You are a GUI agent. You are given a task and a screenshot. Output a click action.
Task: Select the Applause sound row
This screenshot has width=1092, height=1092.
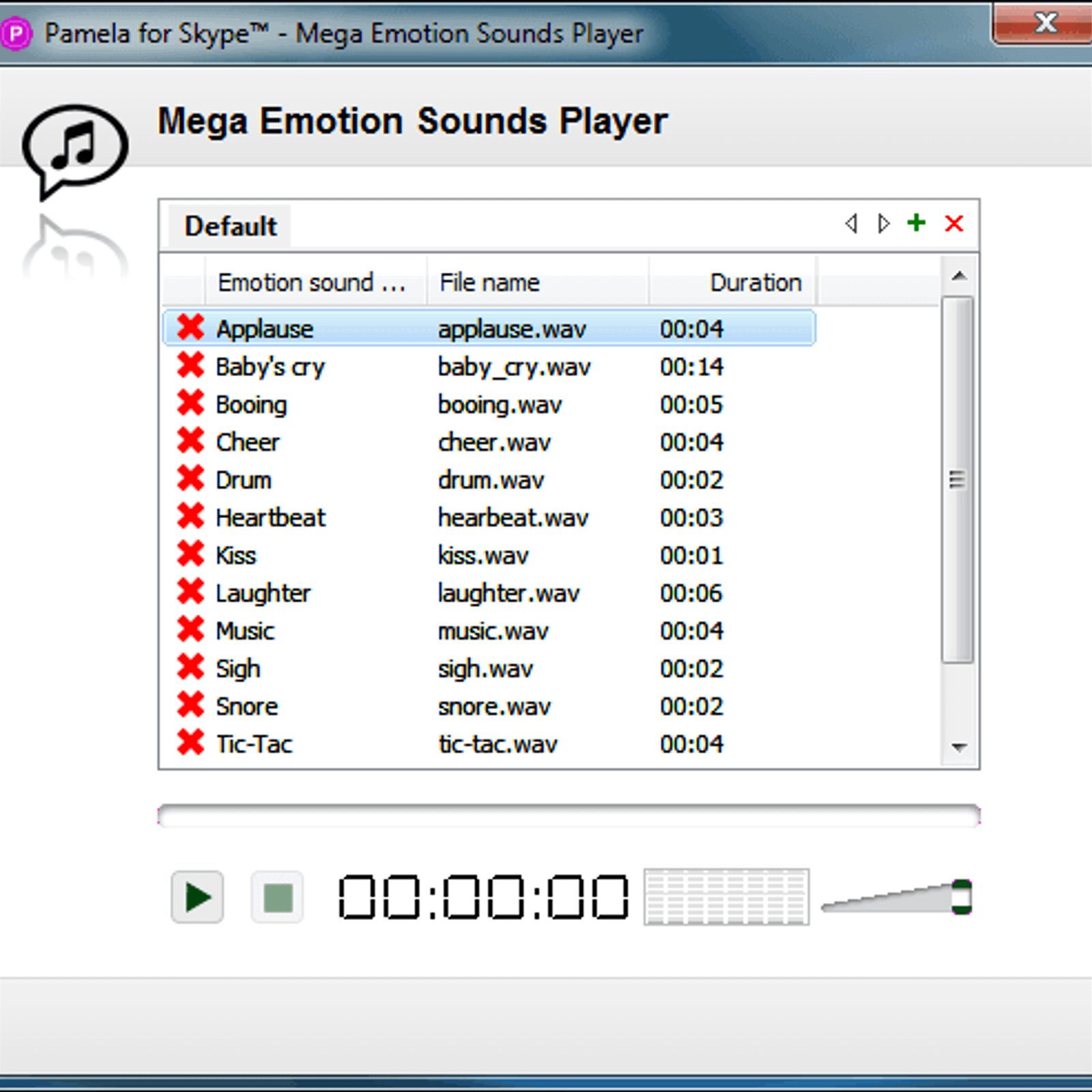click(x=489, y=328)
